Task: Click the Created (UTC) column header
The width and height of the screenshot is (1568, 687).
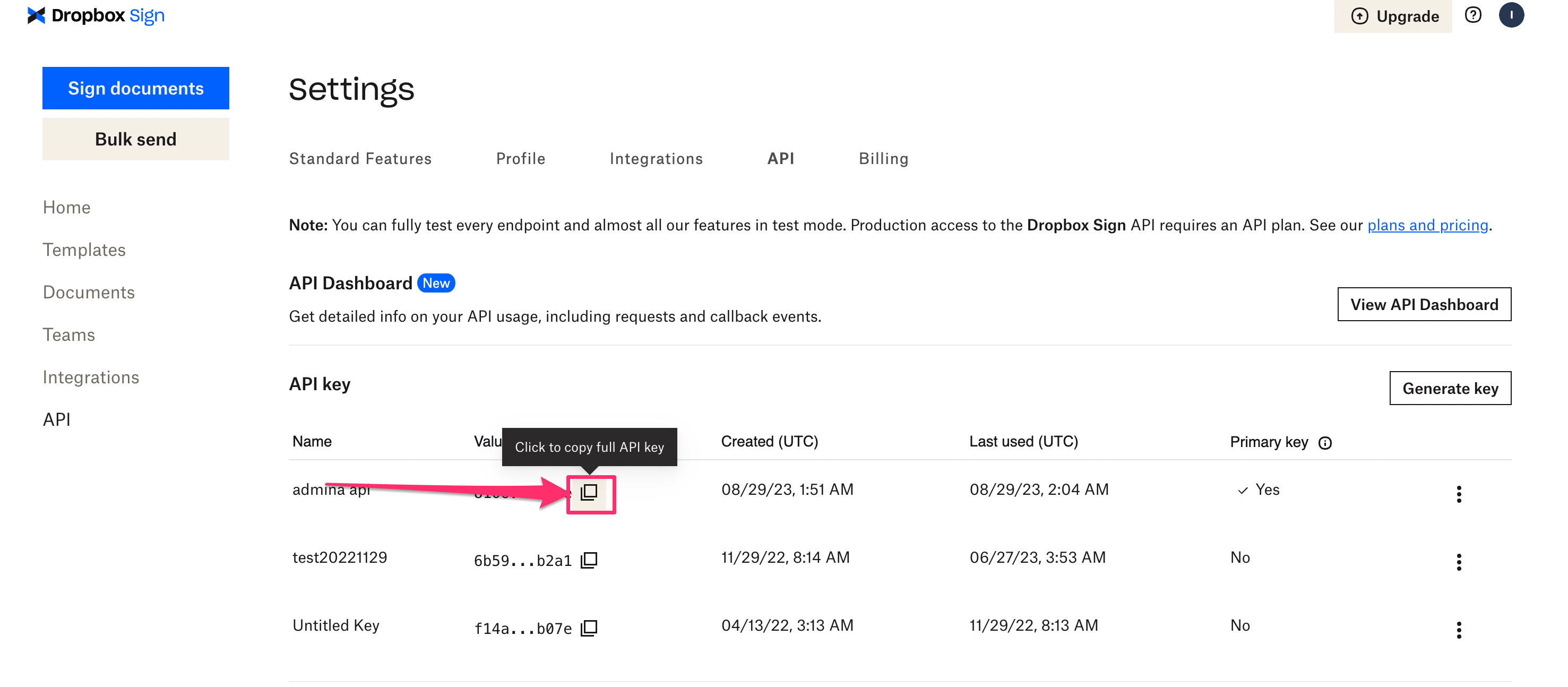Action: [x=769, y=442]
